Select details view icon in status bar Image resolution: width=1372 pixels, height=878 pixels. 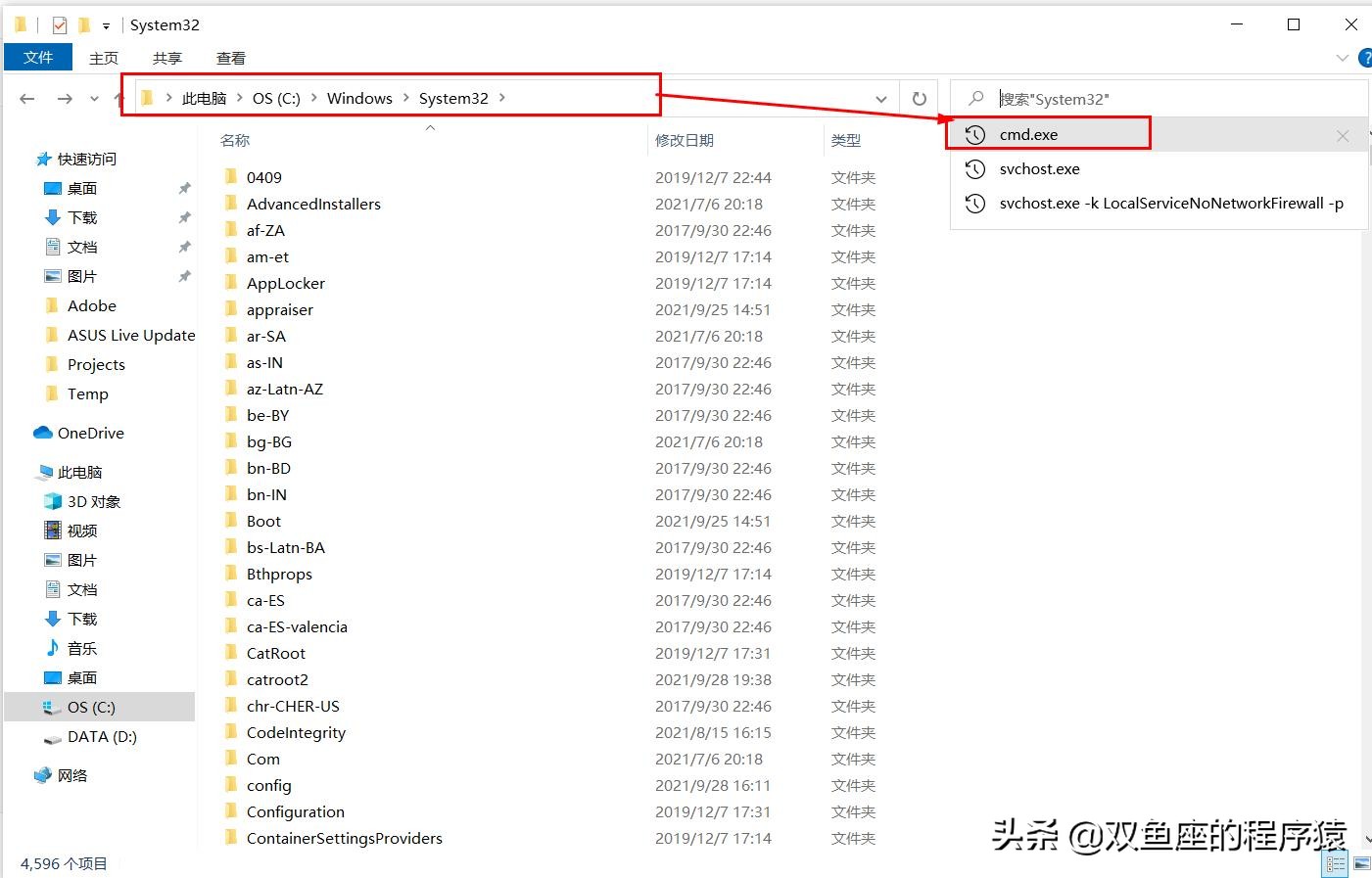pyautogui.click(x=1334, y=864)
